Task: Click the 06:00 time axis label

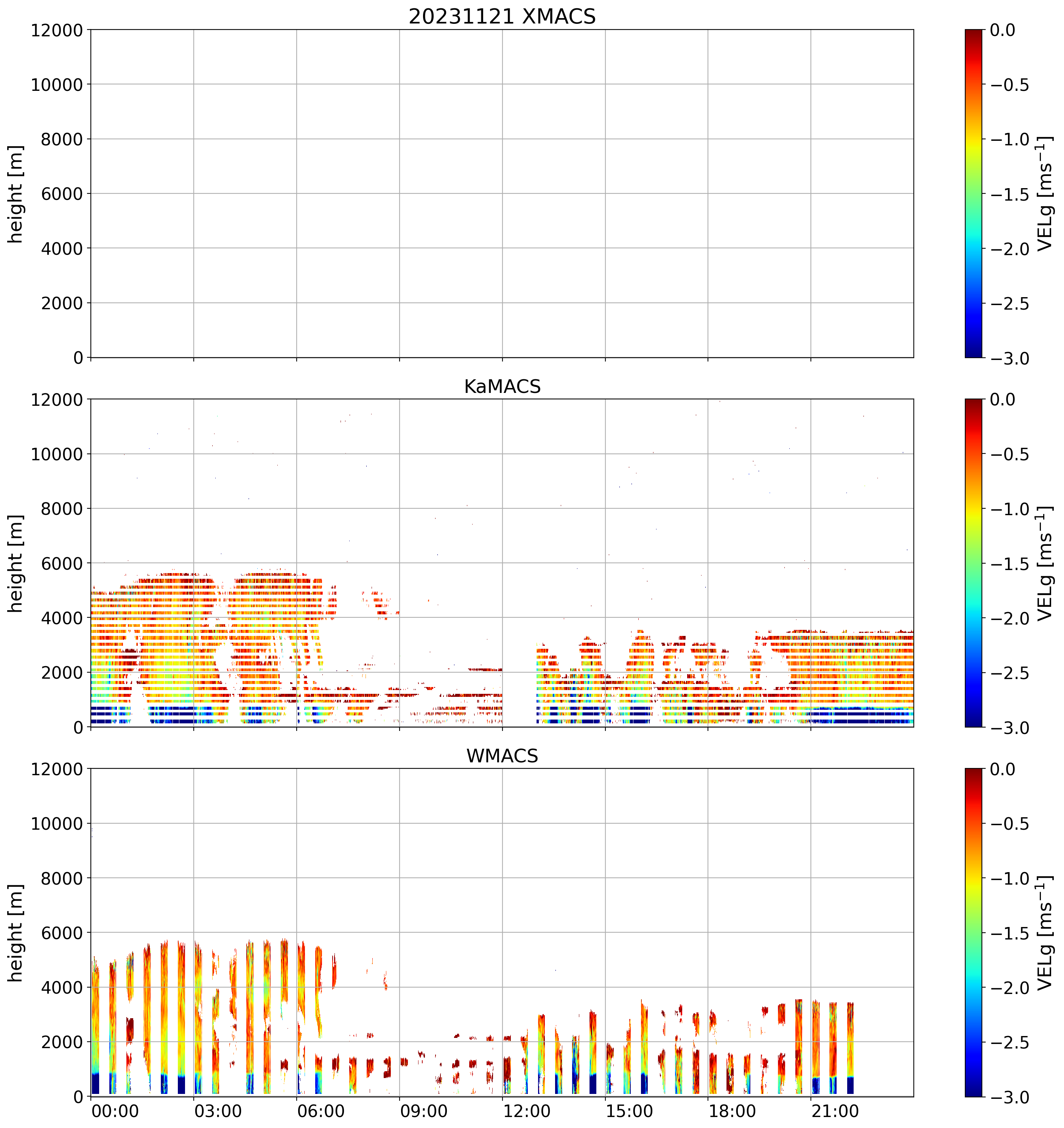Action: 321,1111
